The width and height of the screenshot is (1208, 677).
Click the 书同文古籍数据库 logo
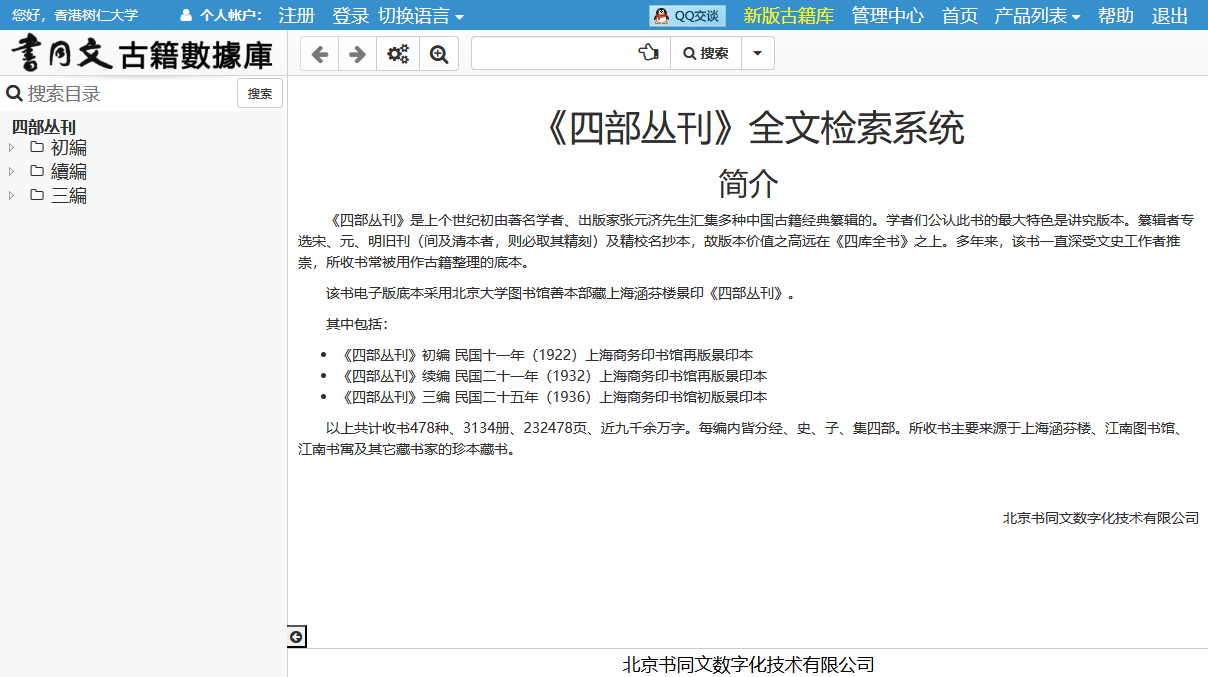(x=143, y=53)
